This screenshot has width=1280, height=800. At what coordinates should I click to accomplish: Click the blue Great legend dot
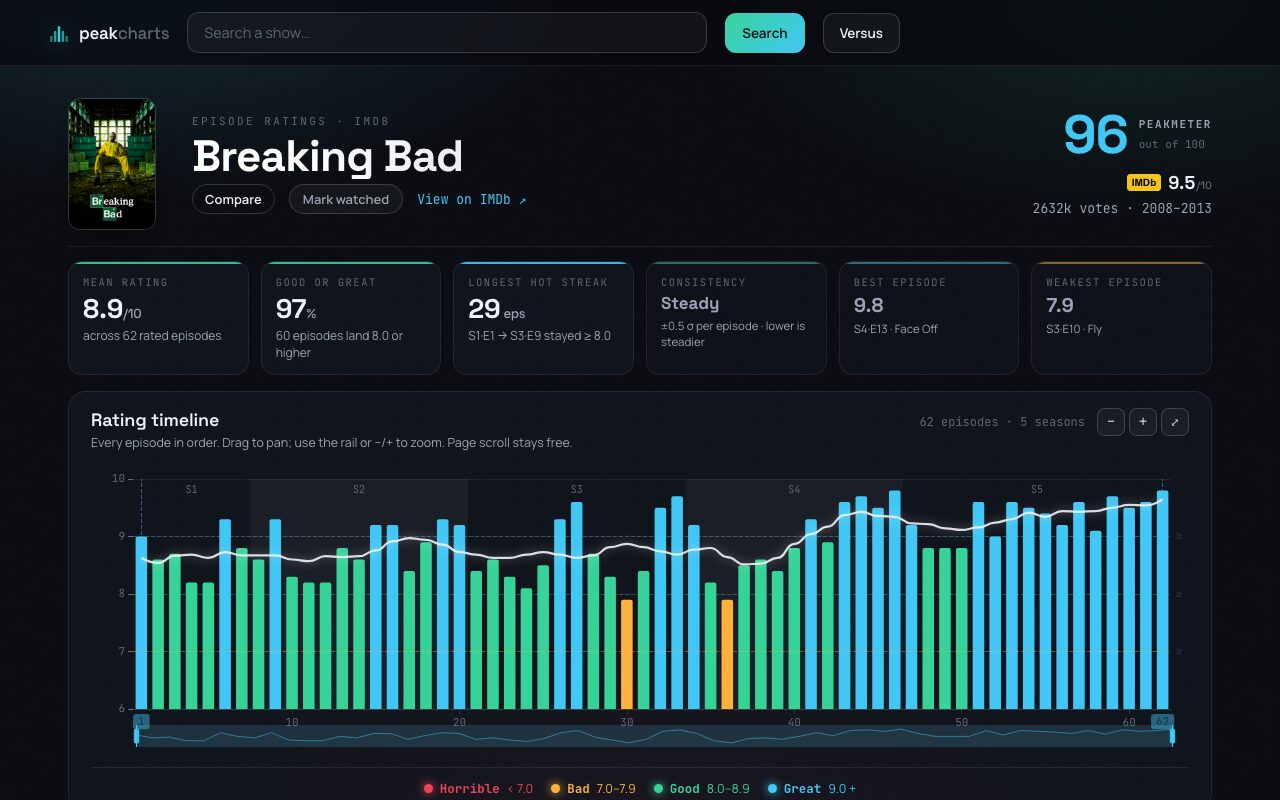pyautogui.click(x=772, y=789)
